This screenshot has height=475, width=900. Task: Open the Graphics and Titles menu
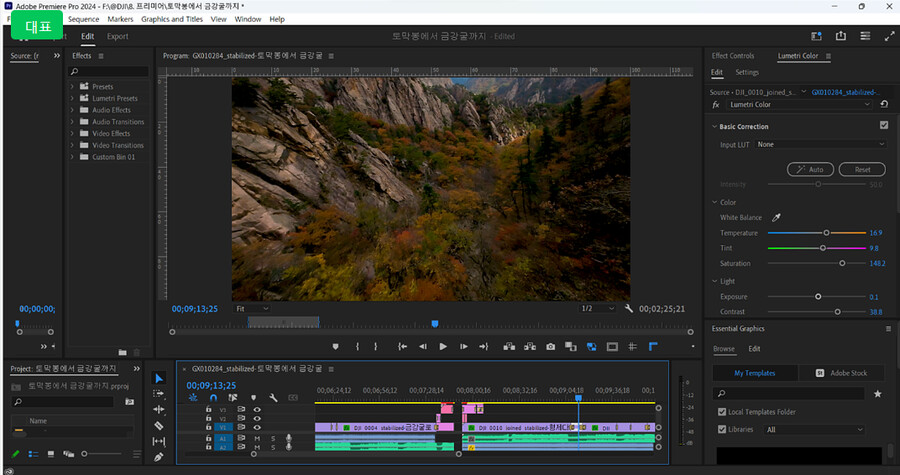tap(171, 19)
